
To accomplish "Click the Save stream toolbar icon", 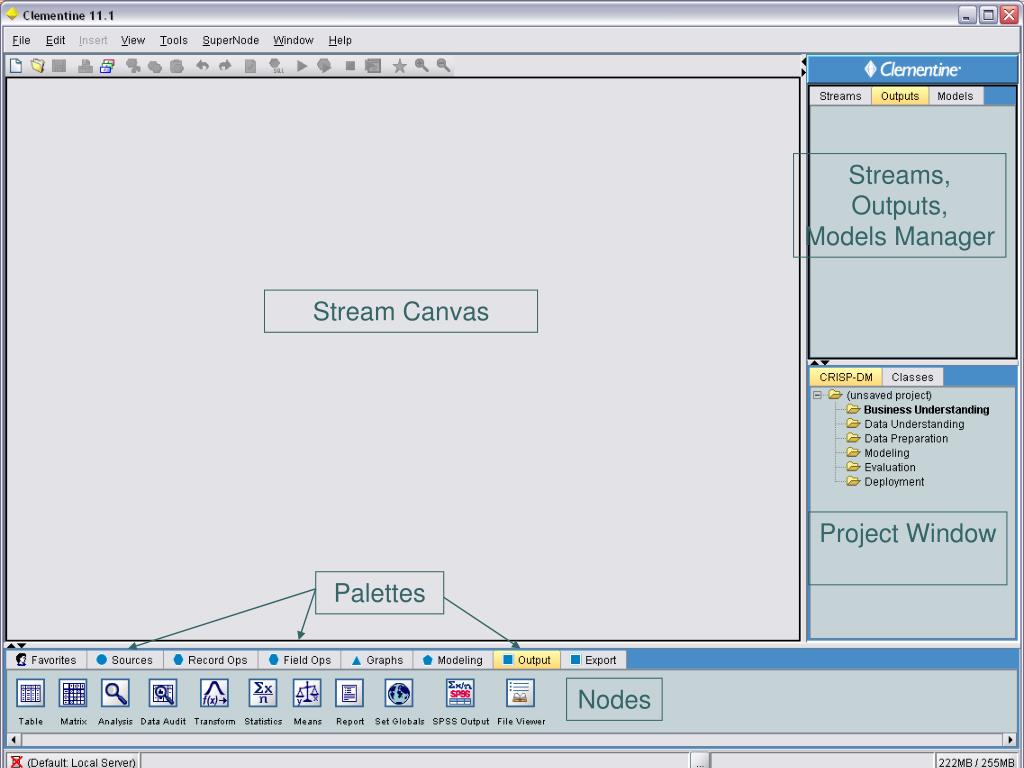I will click(x=59, y=65).
